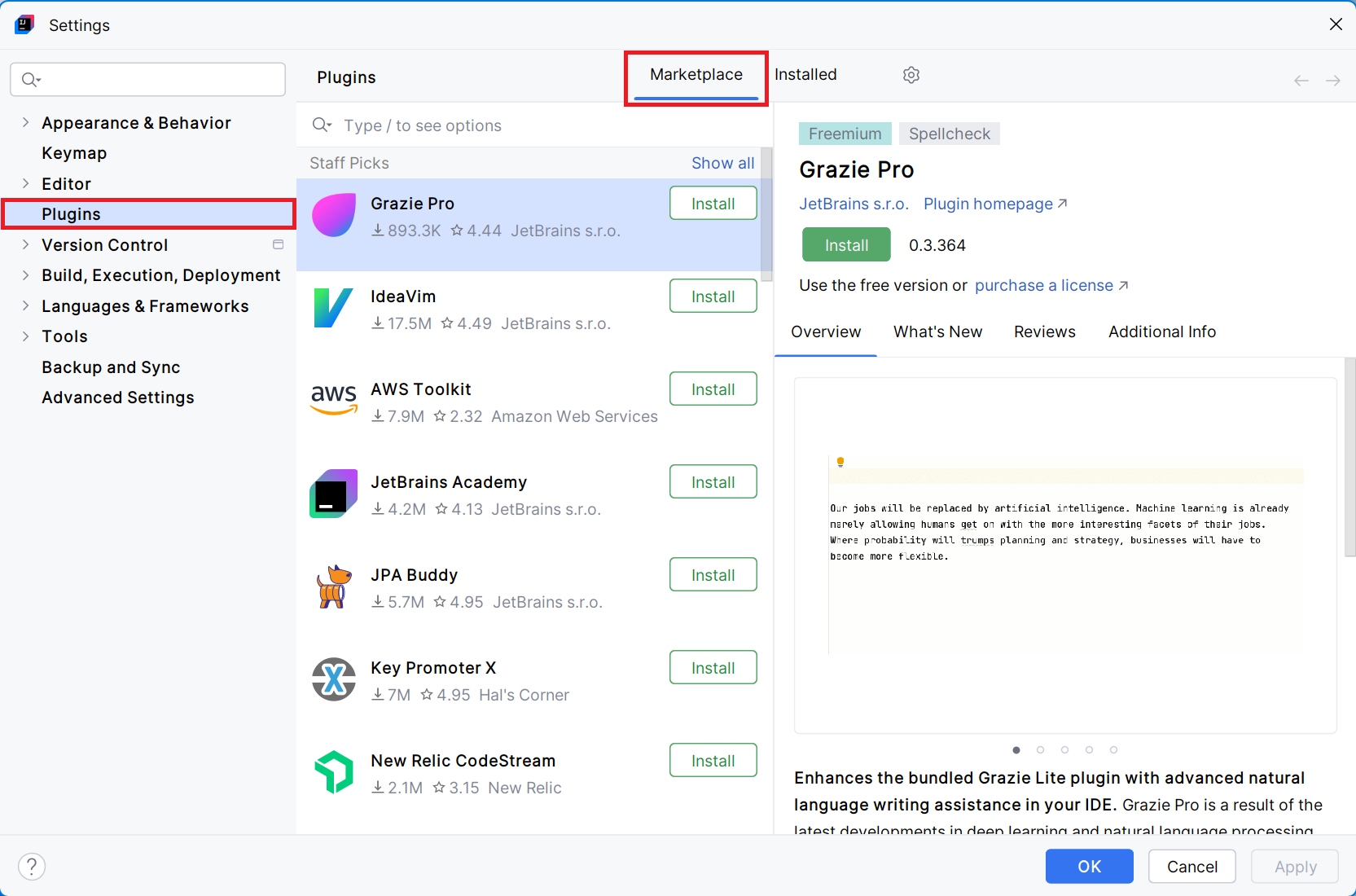Show all Staff Picks plugins
The image size is (1356, 896).
point(723,163)
